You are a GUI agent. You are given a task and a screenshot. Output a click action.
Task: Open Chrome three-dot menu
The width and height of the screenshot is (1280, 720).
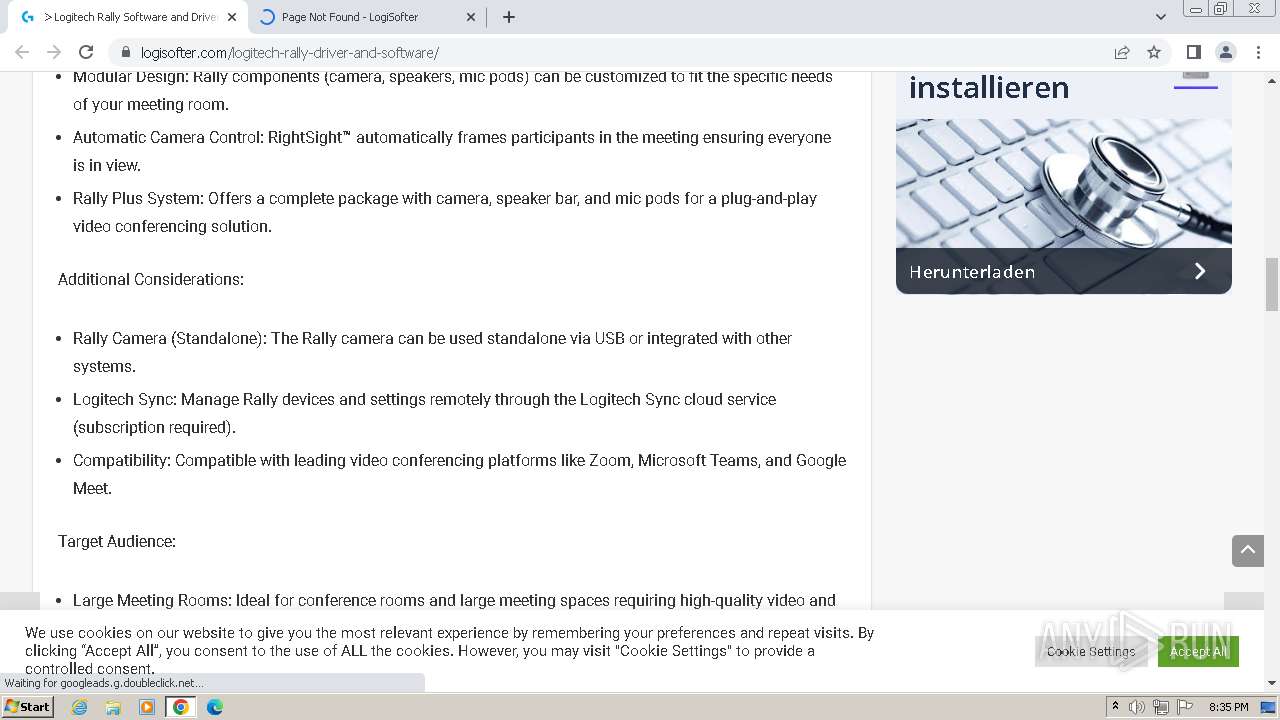click(1257, 52)
